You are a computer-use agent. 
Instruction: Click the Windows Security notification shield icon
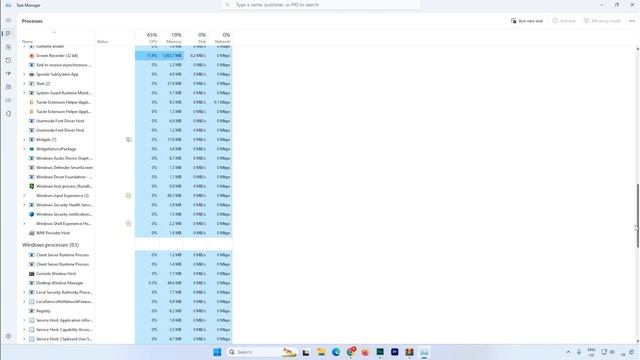click(x=31, y=214)
